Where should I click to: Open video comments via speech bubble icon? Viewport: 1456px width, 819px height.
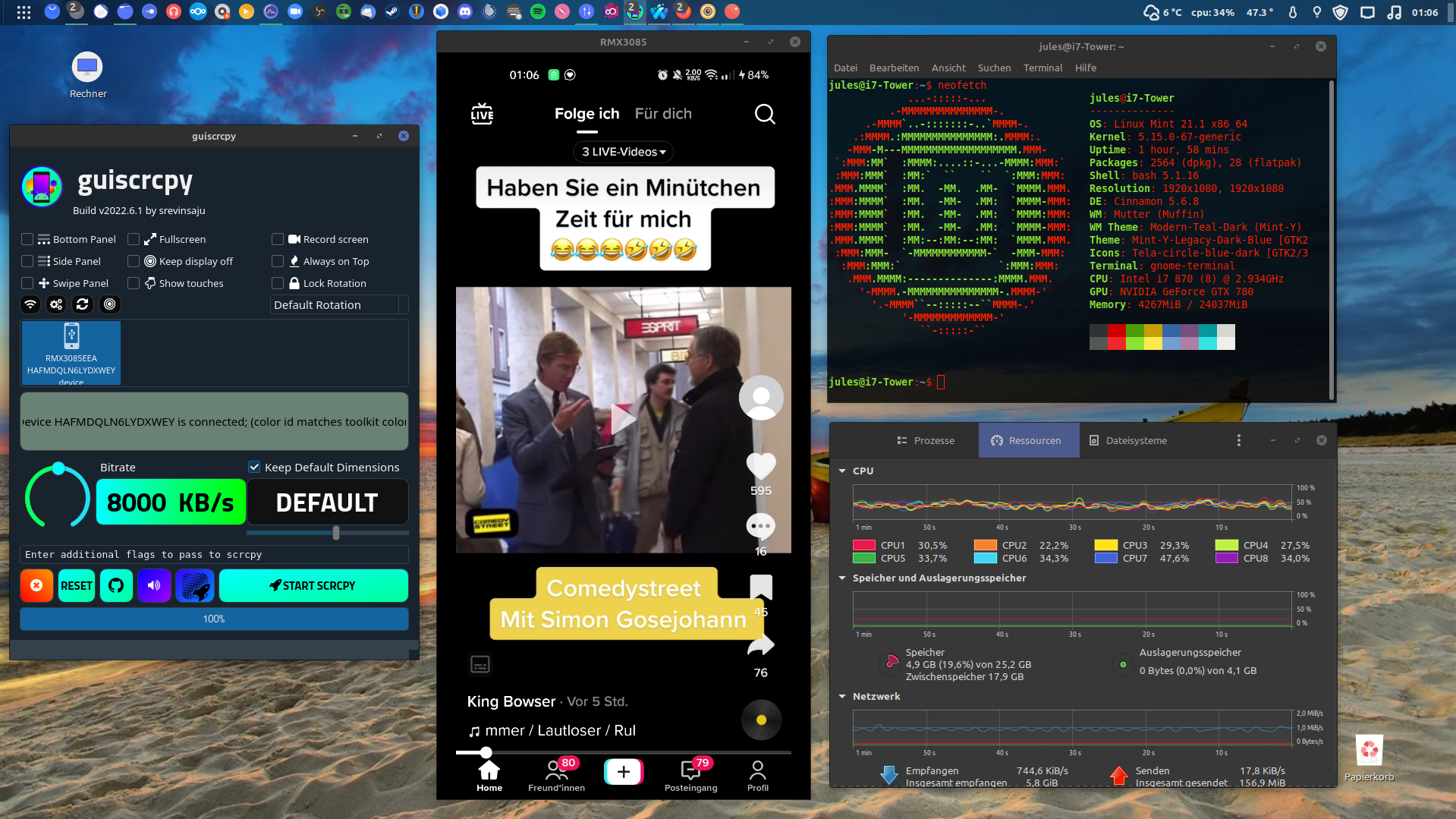pos(761,526)
